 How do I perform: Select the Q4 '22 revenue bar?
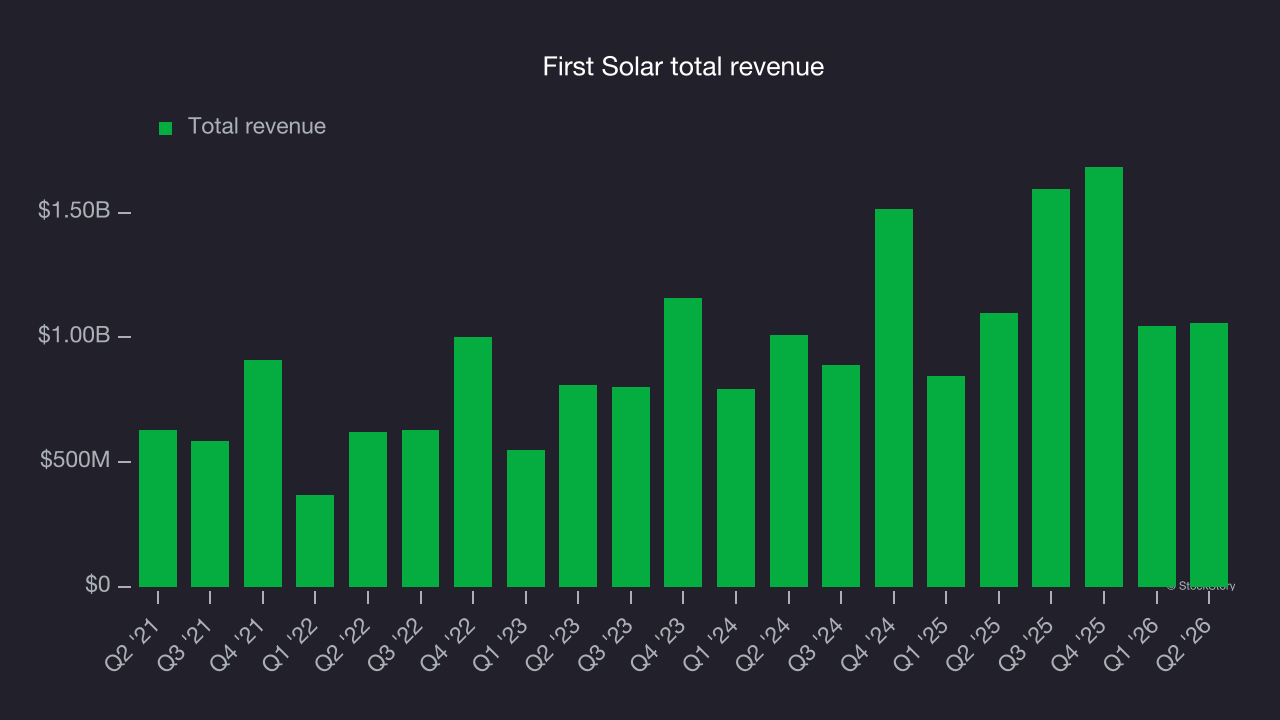pos(473,462)
